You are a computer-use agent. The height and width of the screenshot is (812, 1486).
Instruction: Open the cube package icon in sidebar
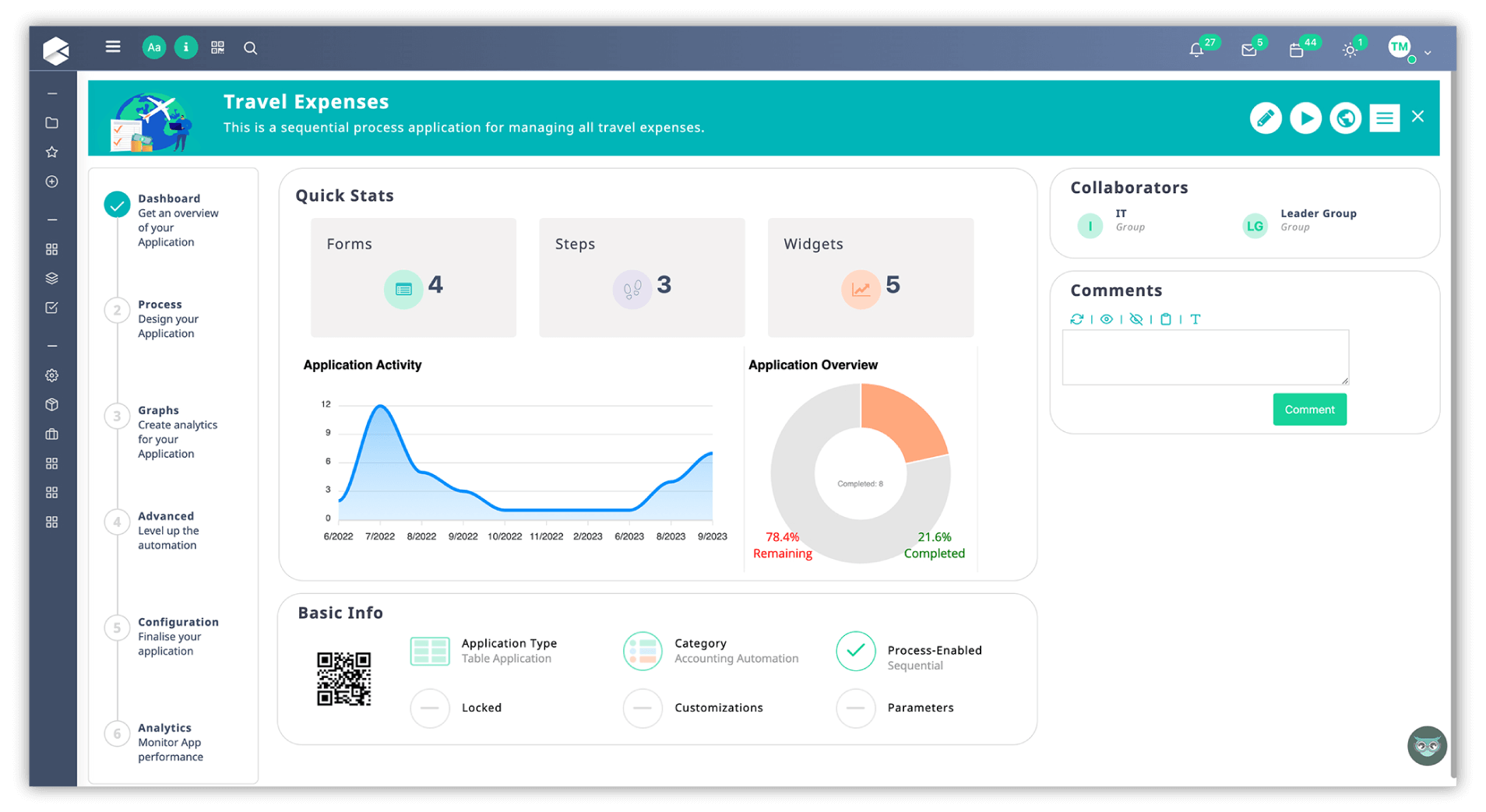pos(52,405)
